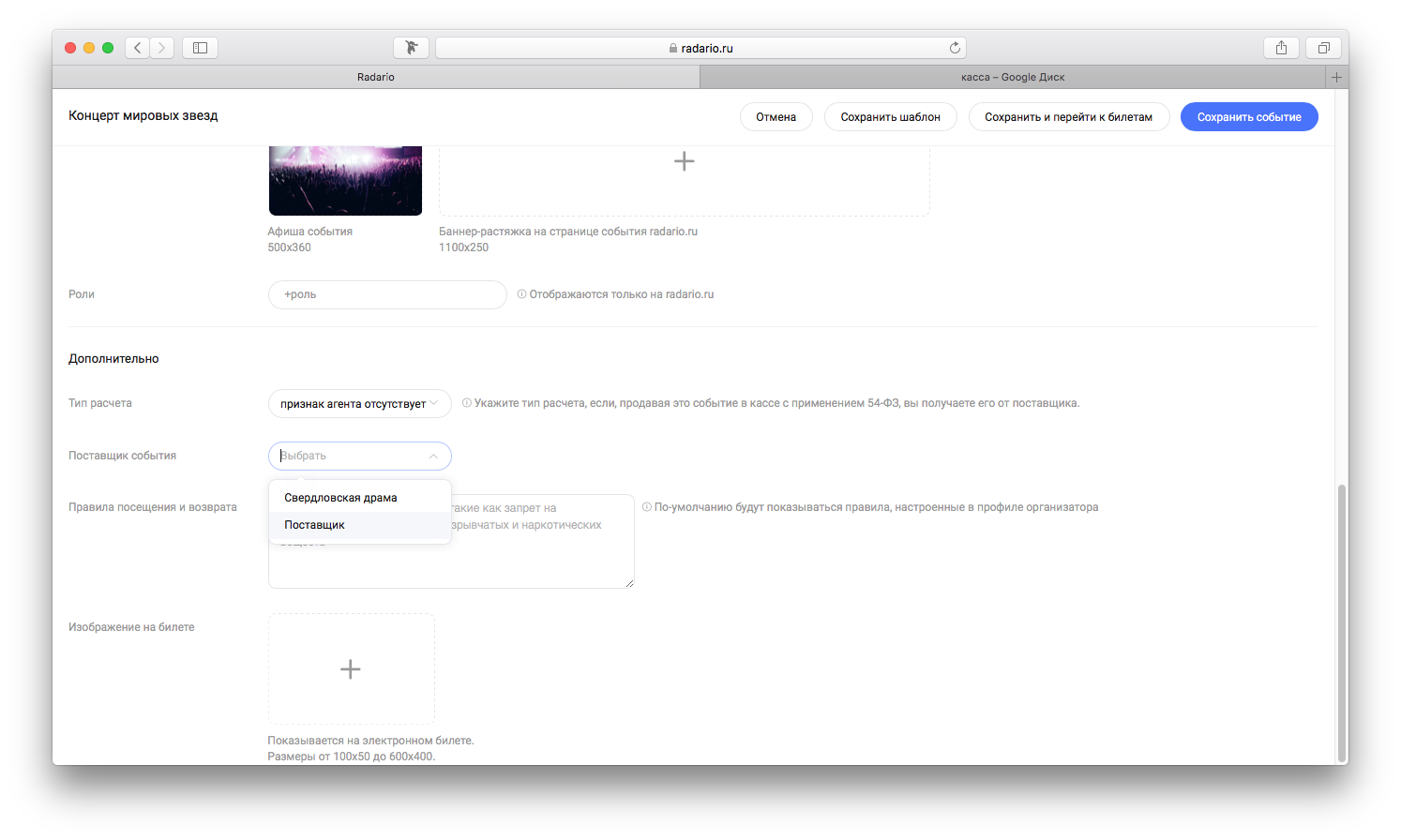Click Сохранить и перейти к билетам
The width and height of the screenshot is (1401, 840).
1069,117
